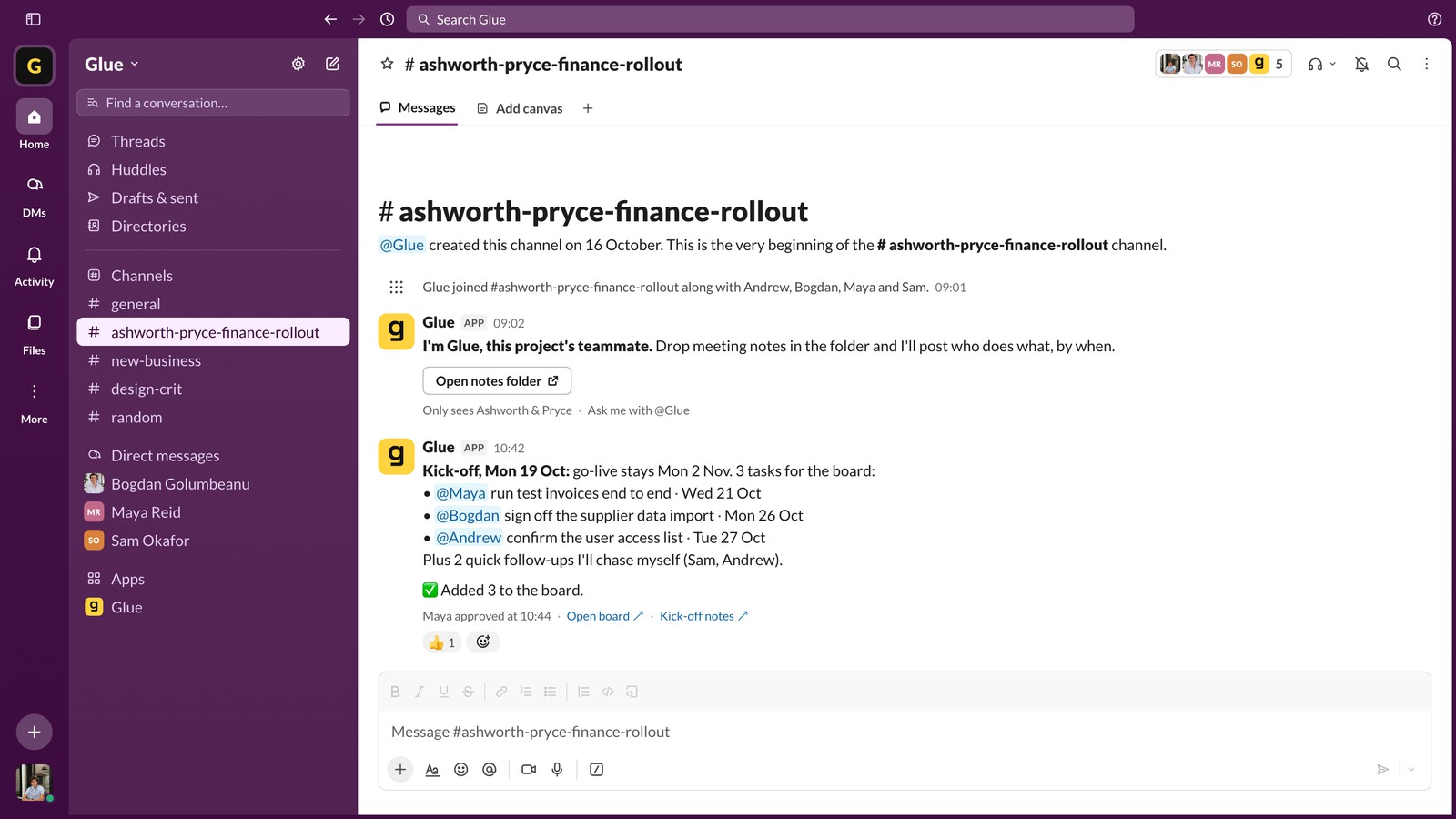
Task: Open Files in the left rail
Action: (x=35, y=333)
